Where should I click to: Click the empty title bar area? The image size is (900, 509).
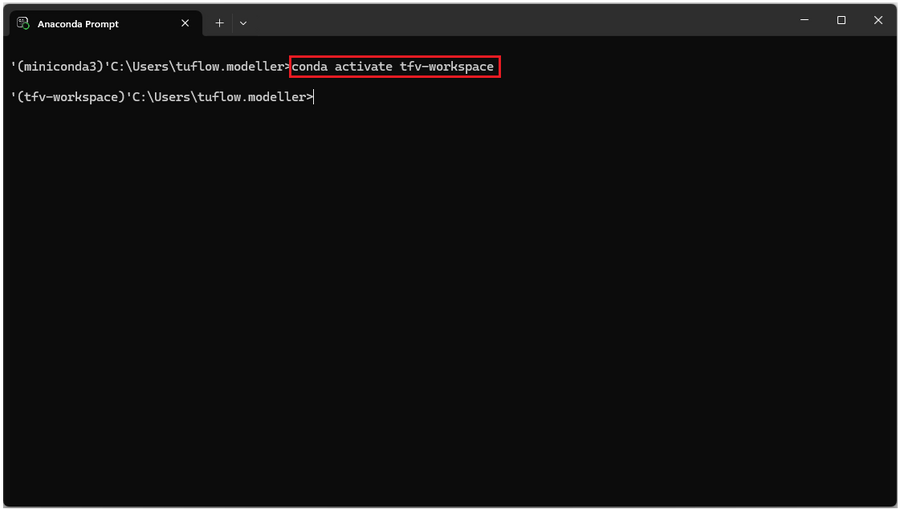coord(520,20)
